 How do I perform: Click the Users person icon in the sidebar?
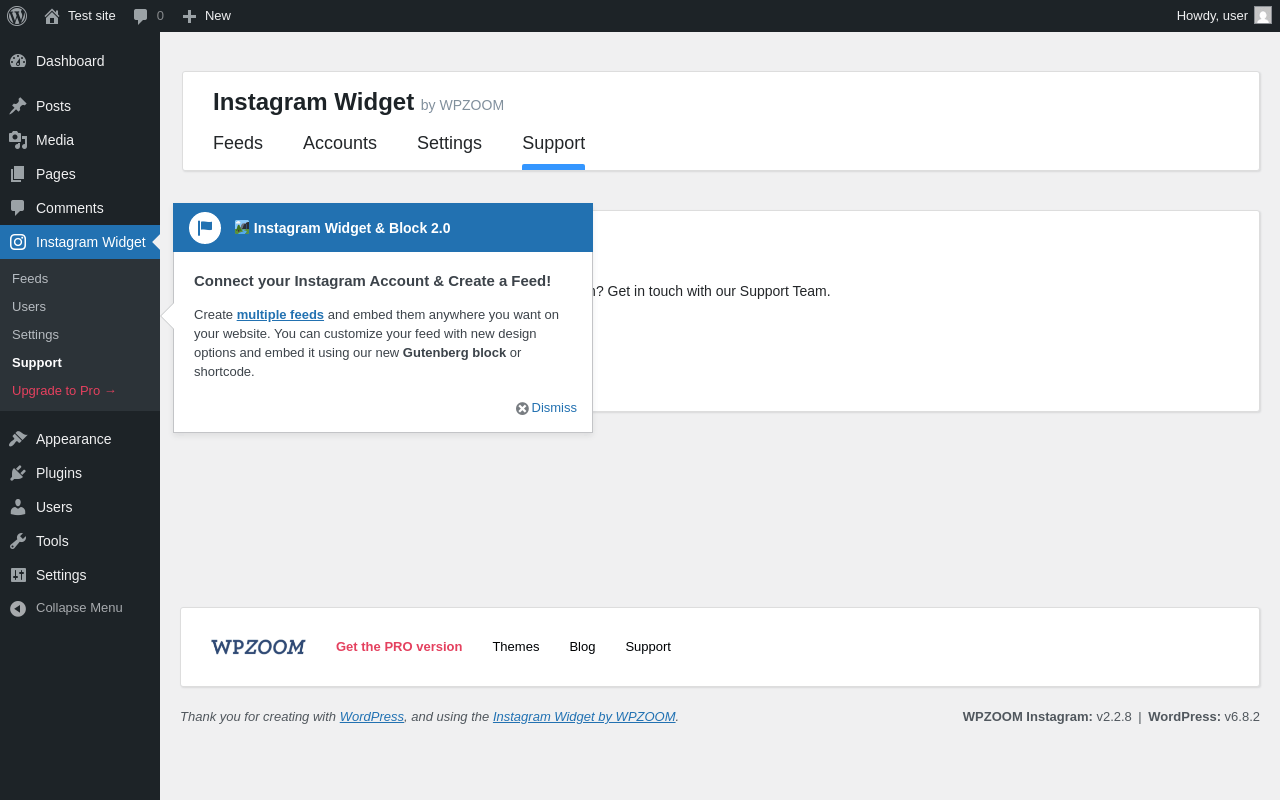click(x=18, y=507)
